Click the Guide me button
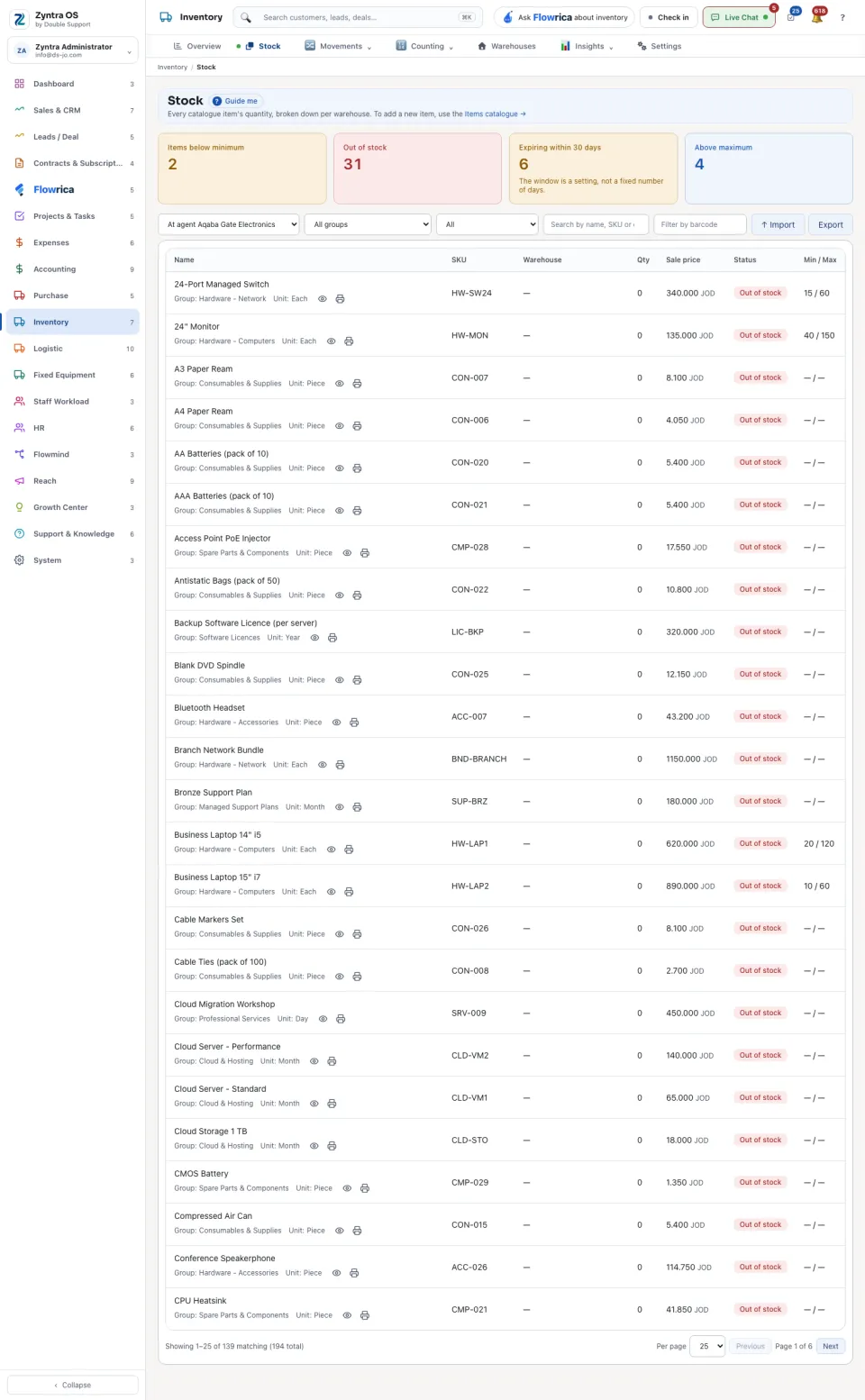Screen dimensions: 865x1400 click(x=236, y=101)
